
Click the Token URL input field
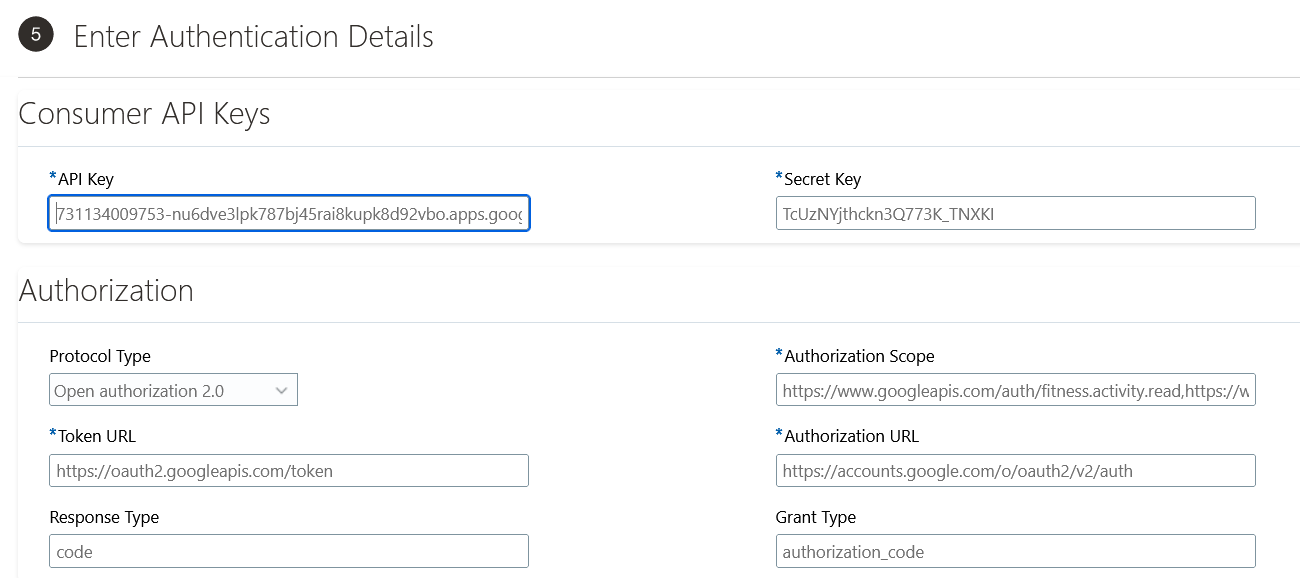pos(288,471)
